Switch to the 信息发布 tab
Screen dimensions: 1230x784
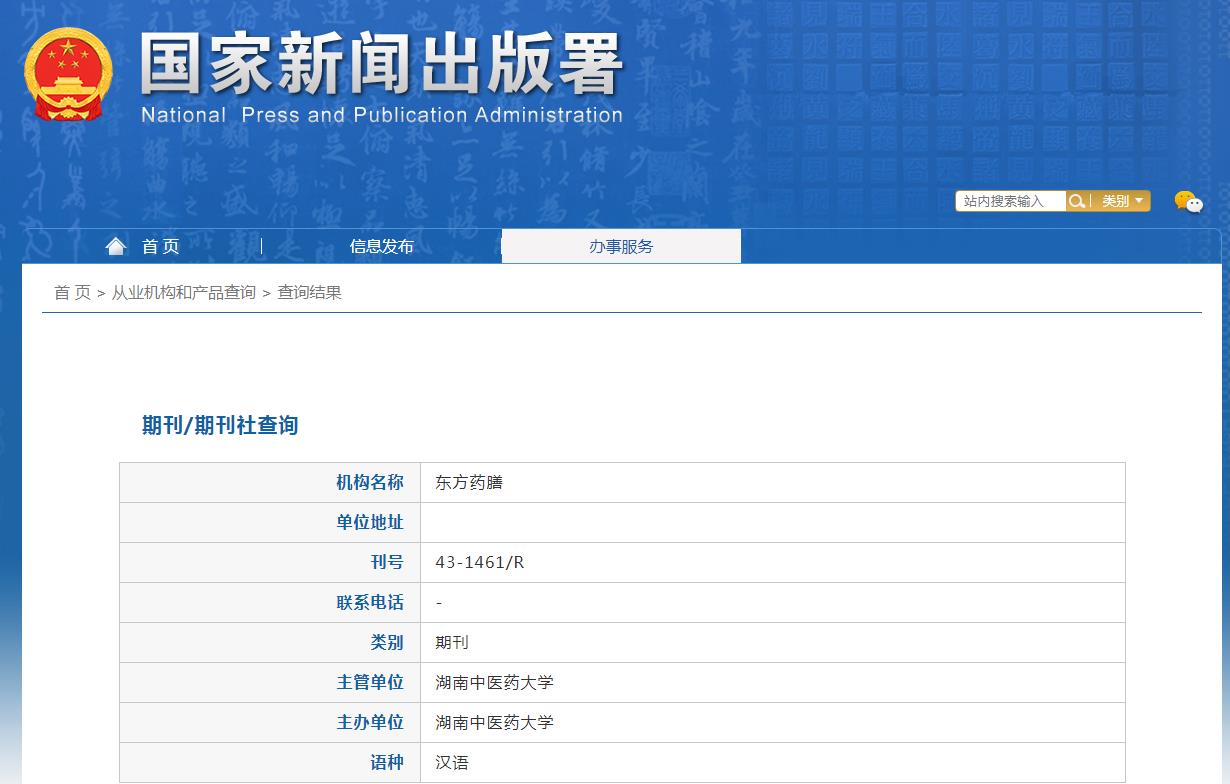click(381, 246)
